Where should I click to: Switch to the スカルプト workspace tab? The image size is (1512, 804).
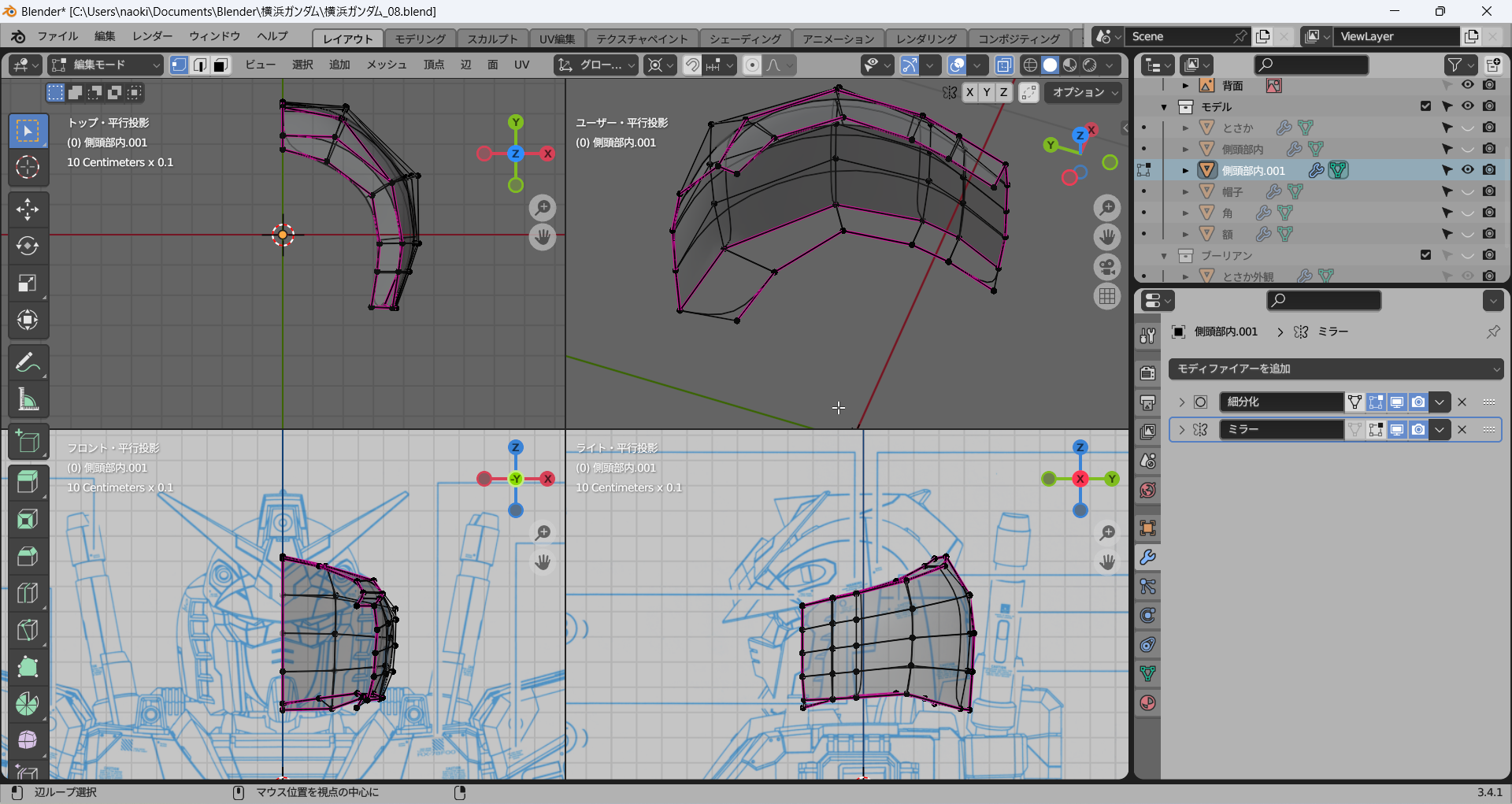tap(492, 39)
